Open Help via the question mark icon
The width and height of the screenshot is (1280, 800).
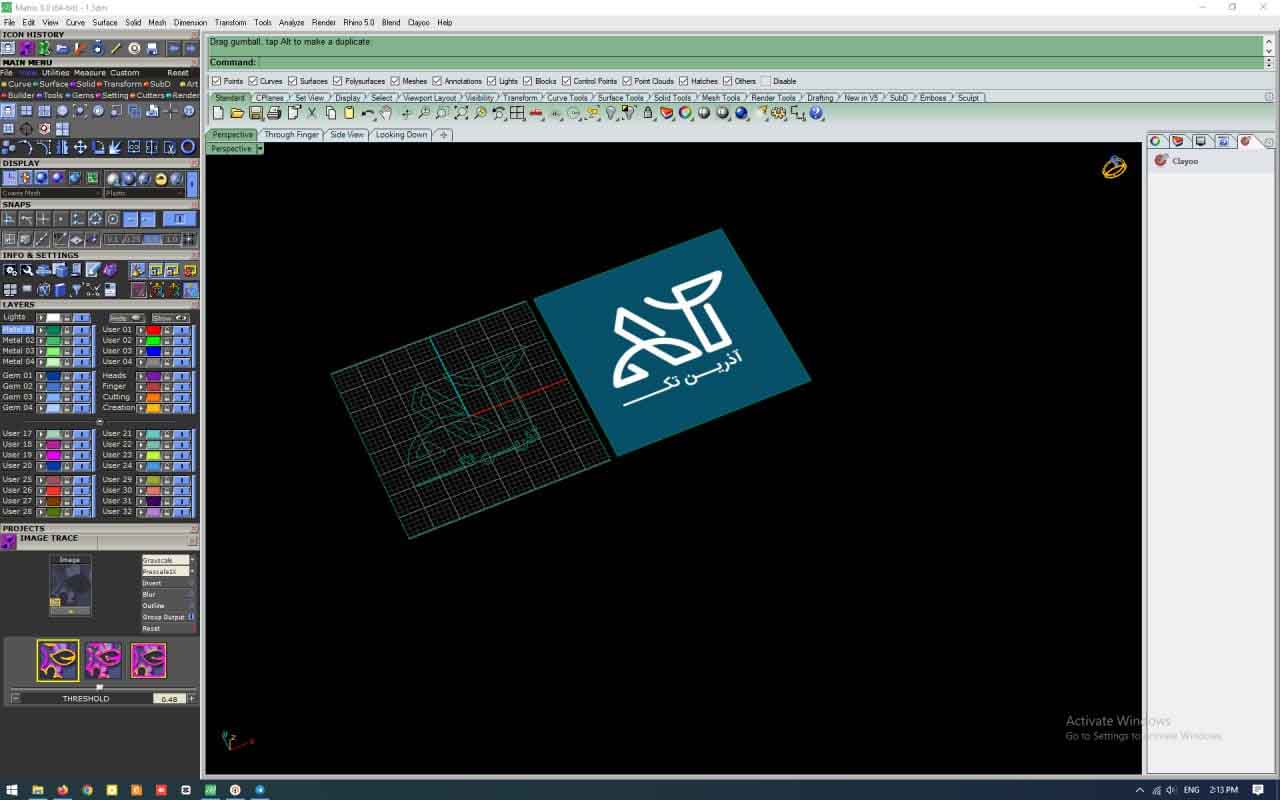[x=817, y=114]
